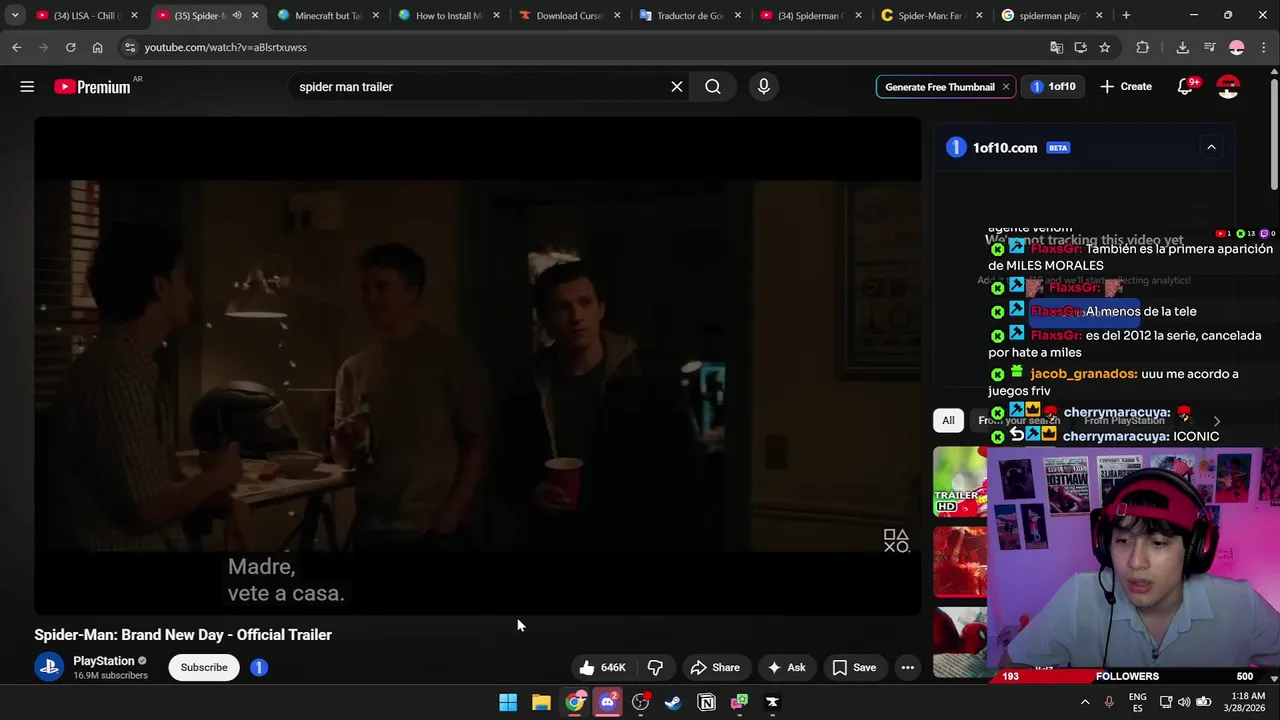Subscribe to the PlayStation channel

(x=204, y=667)
